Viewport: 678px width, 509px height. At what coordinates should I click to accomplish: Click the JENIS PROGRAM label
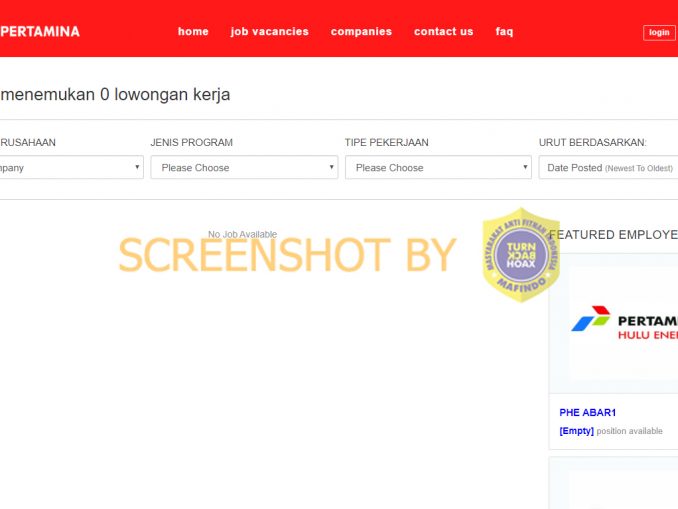192,142
